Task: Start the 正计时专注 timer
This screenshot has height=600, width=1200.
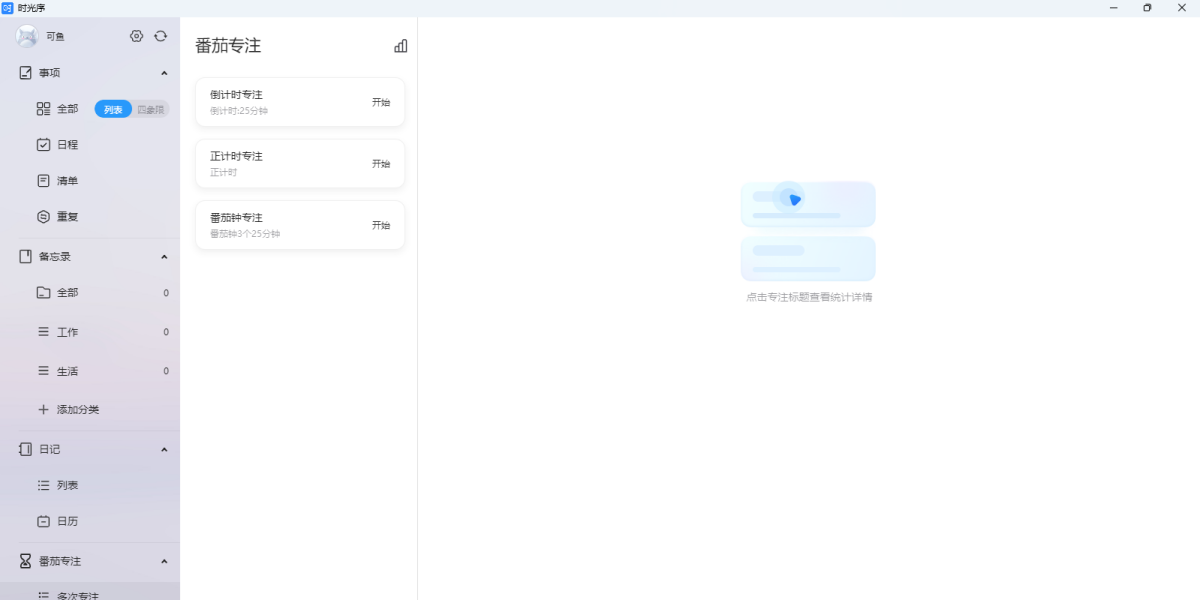Action: (x=381, y=164)
